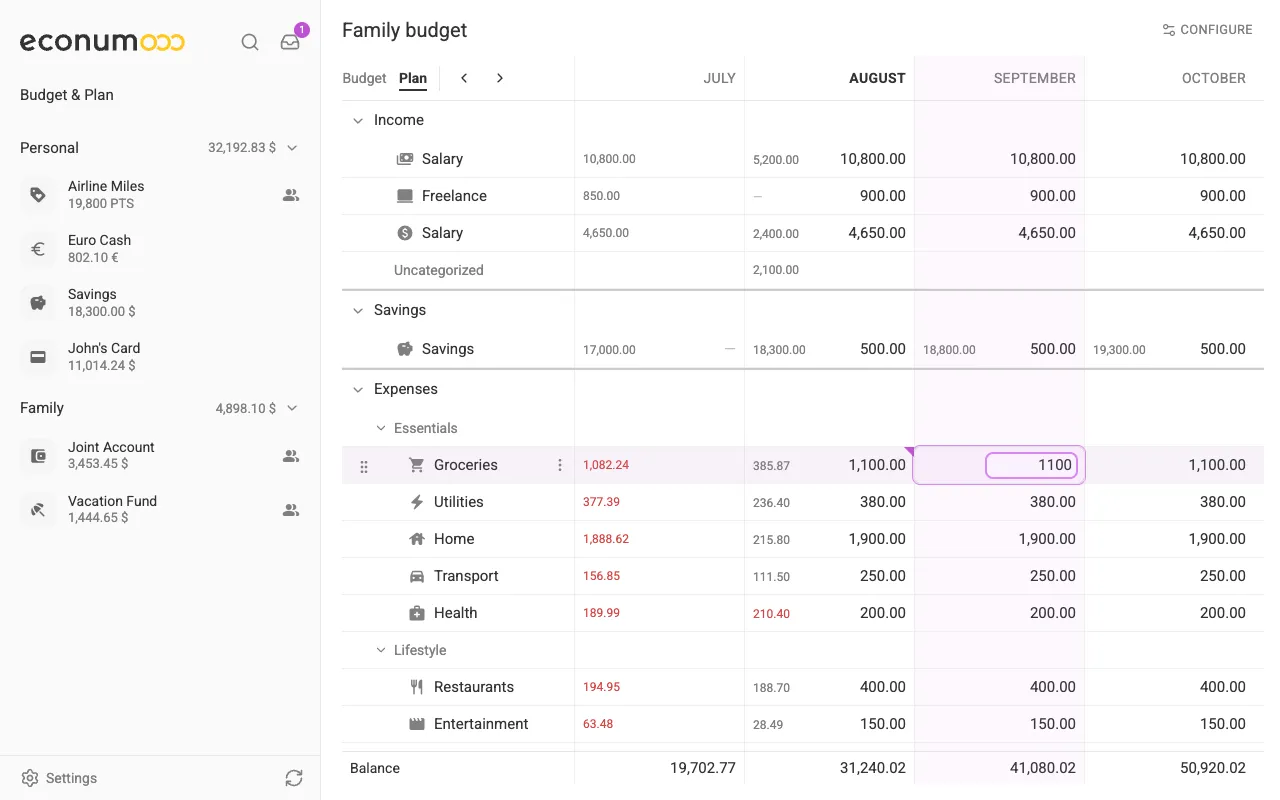Open the CONFIGURE options
The width and height of the screenshot is (1280, 800).
[1207, 30]
